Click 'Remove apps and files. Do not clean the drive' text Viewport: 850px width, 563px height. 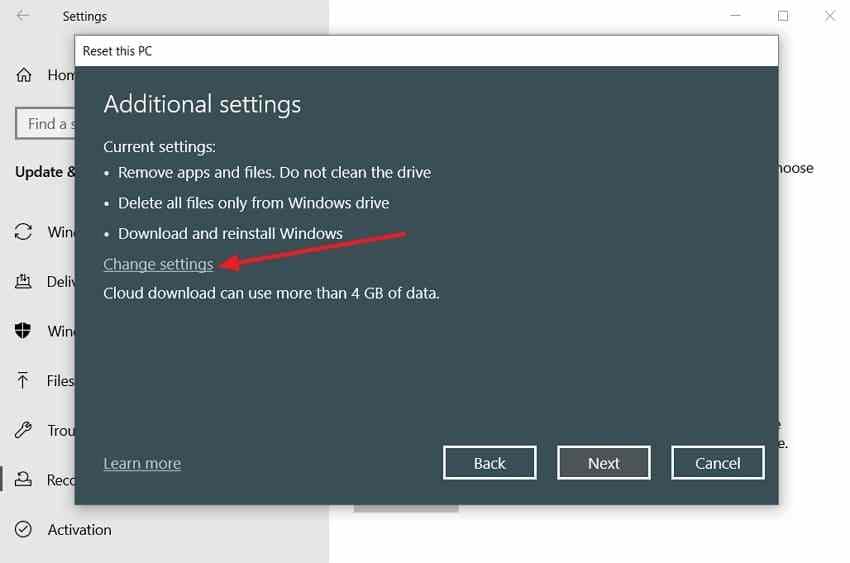tap(274, 172)
